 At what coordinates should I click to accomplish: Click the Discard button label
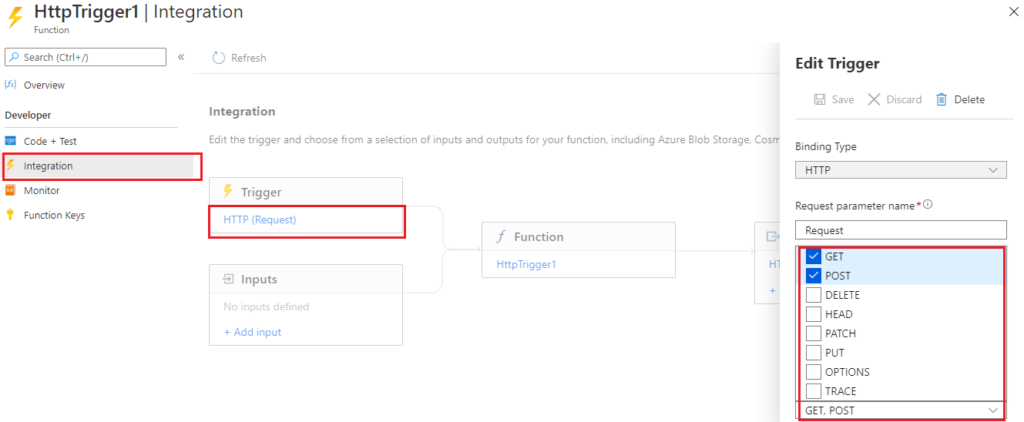(x=904, y=99)
